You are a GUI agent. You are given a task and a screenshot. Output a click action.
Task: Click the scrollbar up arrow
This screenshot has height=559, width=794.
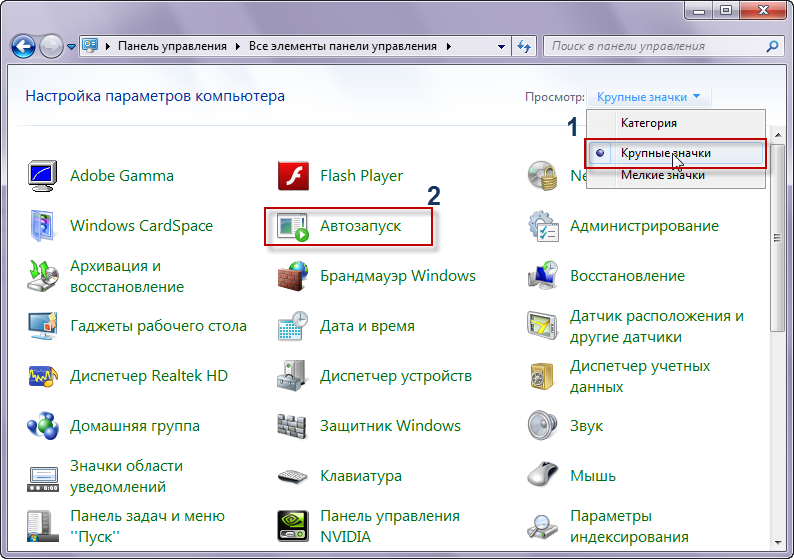(x=778, y=135)
